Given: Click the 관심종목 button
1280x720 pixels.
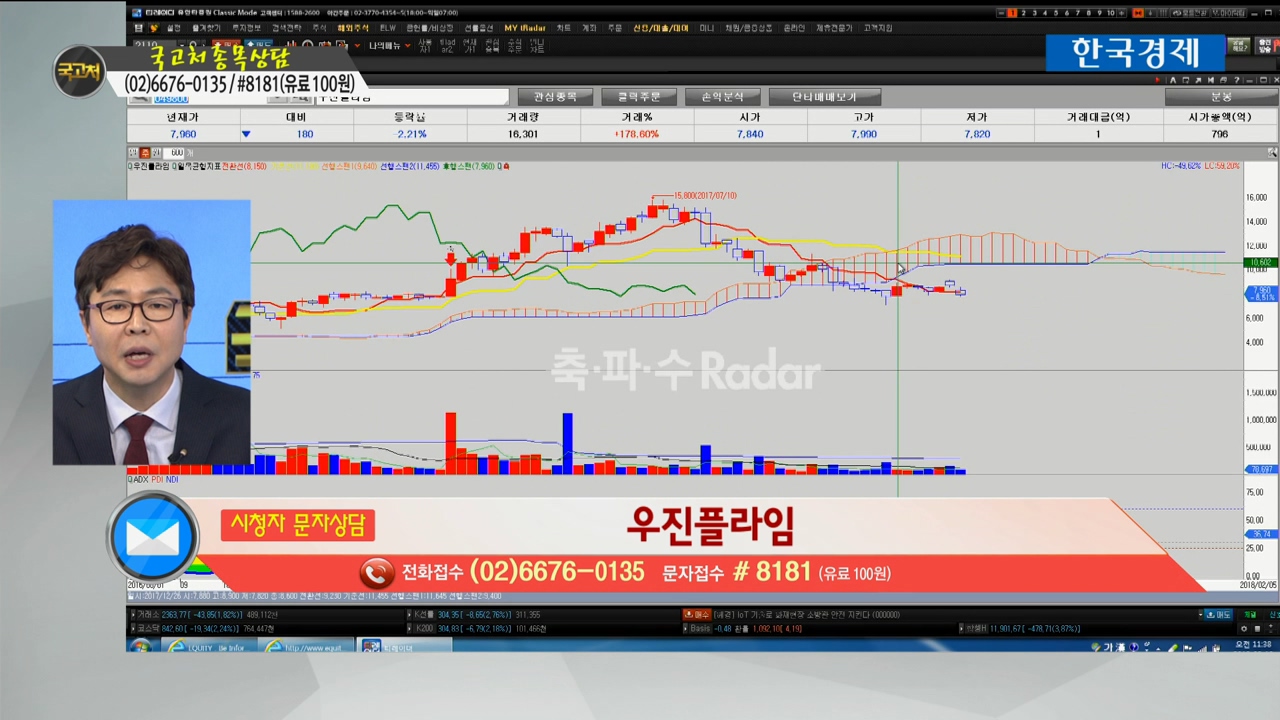Looking at the screenshot, I should click(x=555, y=97).
